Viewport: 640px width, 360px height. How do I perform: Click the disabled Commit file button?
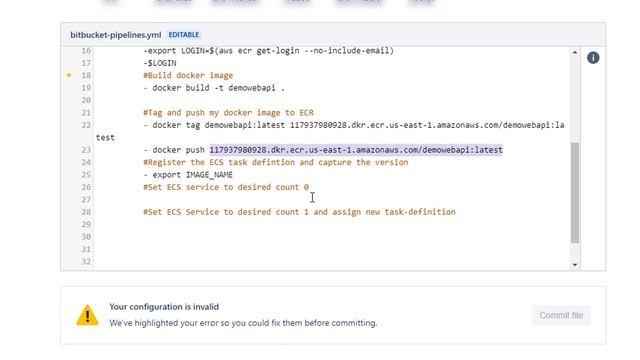pyautogui.click(x=561, y=315)
